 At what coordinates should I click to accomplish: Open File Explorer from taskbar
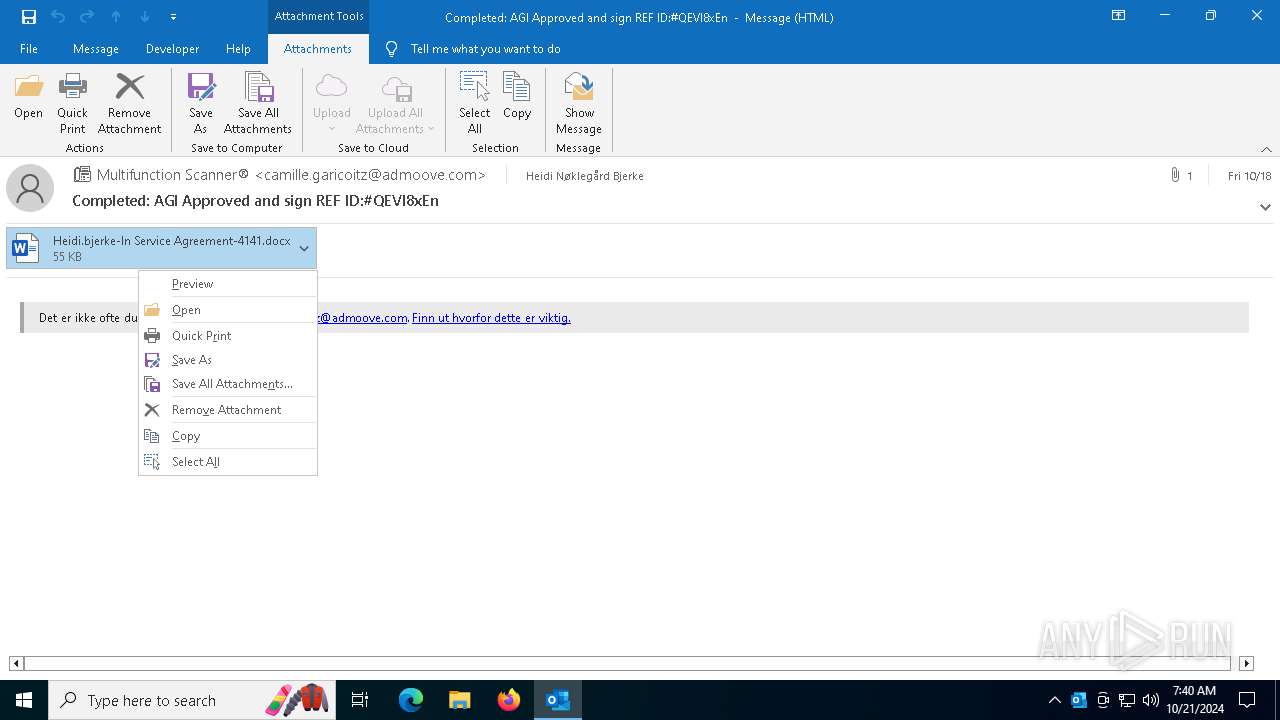point(460,700)
